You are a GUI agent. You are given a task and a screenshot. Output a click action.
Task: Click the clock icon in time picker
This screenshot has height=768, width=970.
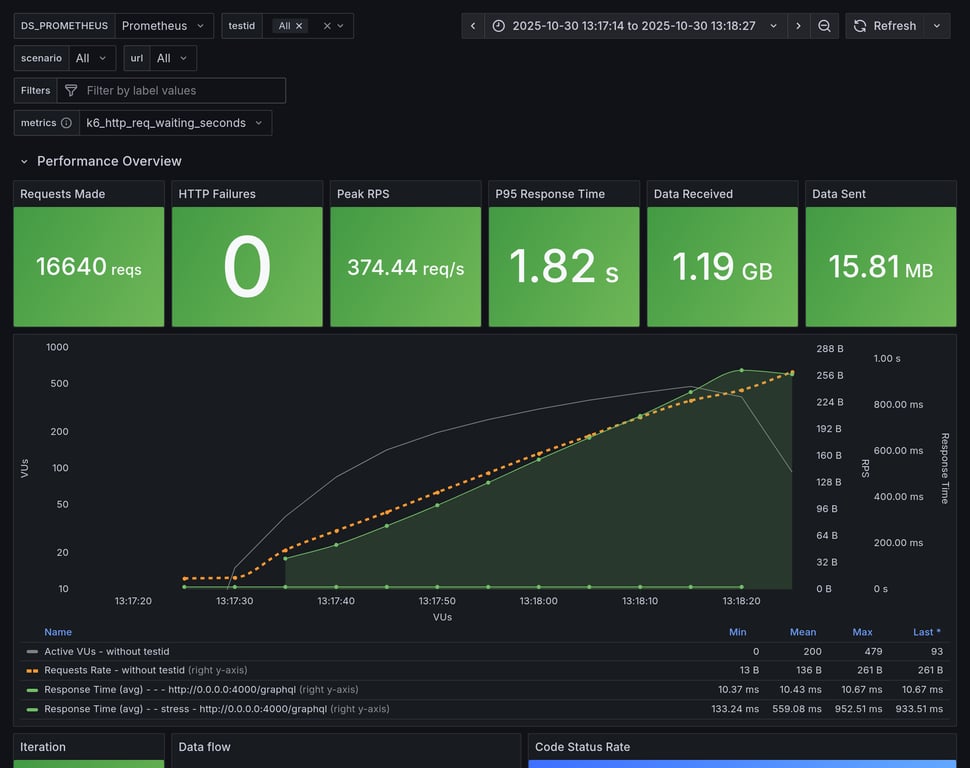pos(499,26)
